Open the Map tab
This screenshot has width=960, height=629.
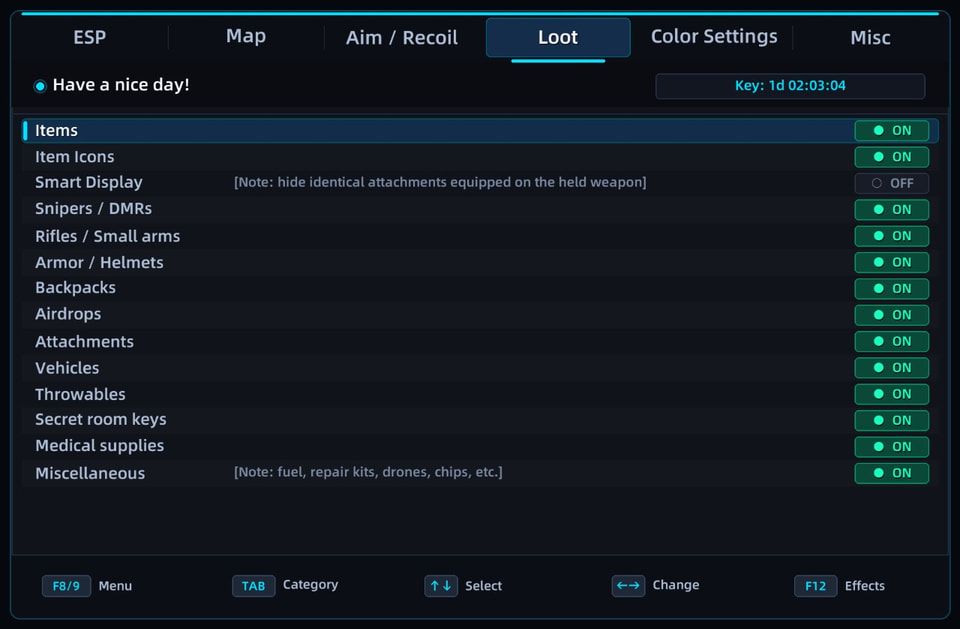point(246,36)
